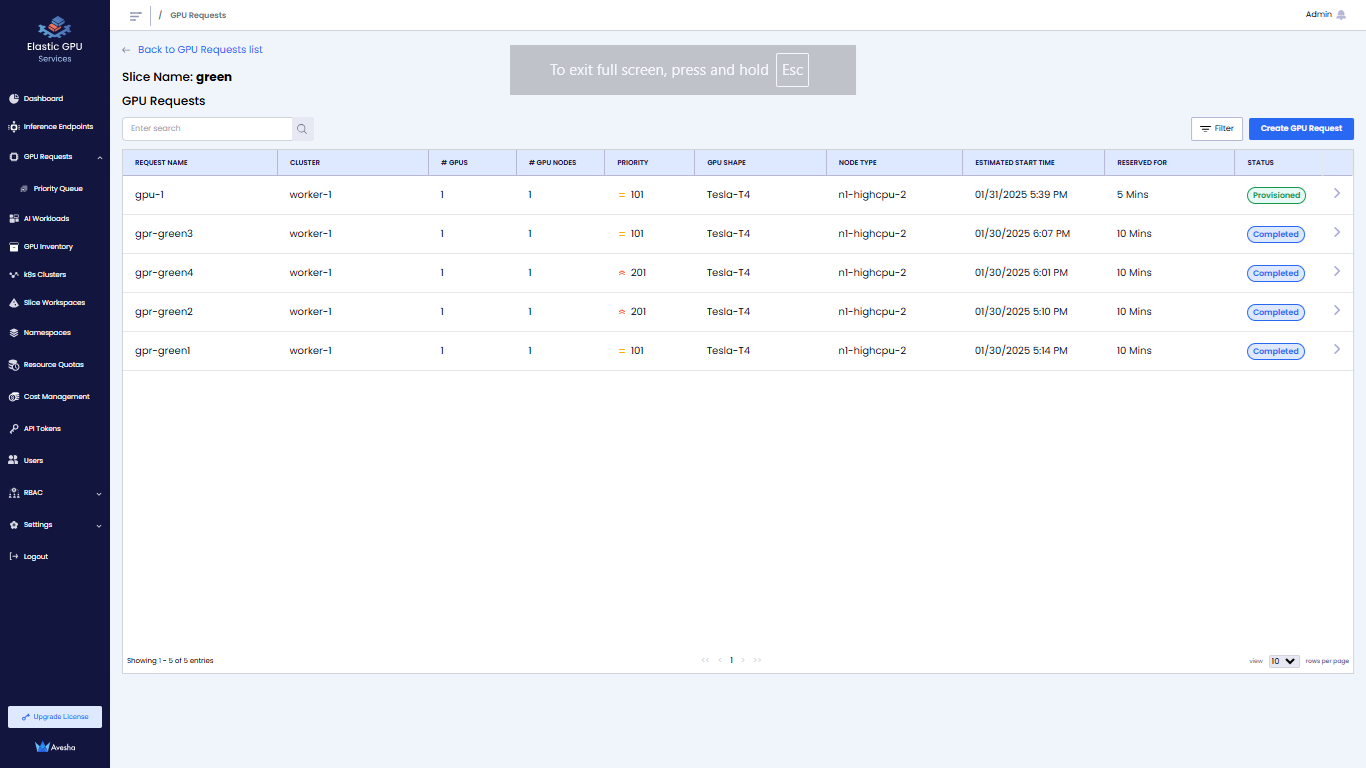1366x768 pixels.
Task: Click the gpr-green2 request name
Action: (x=164, y=312)
